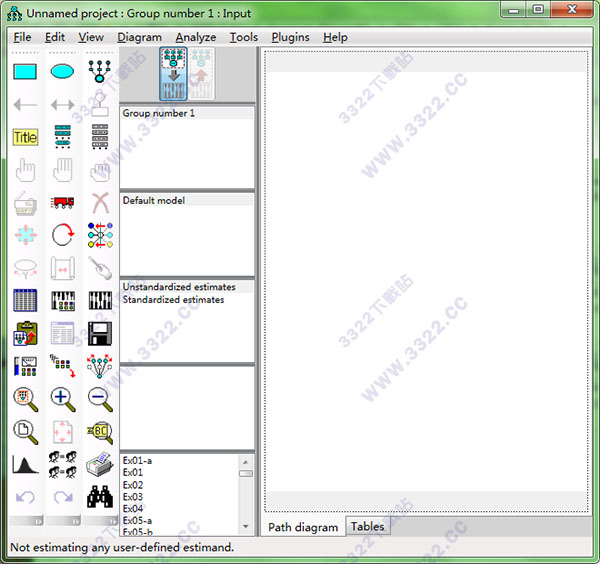The height and width of the screenshot is (564, 600).
Task: Select the Ex01-a file in list
Action: 137,461
